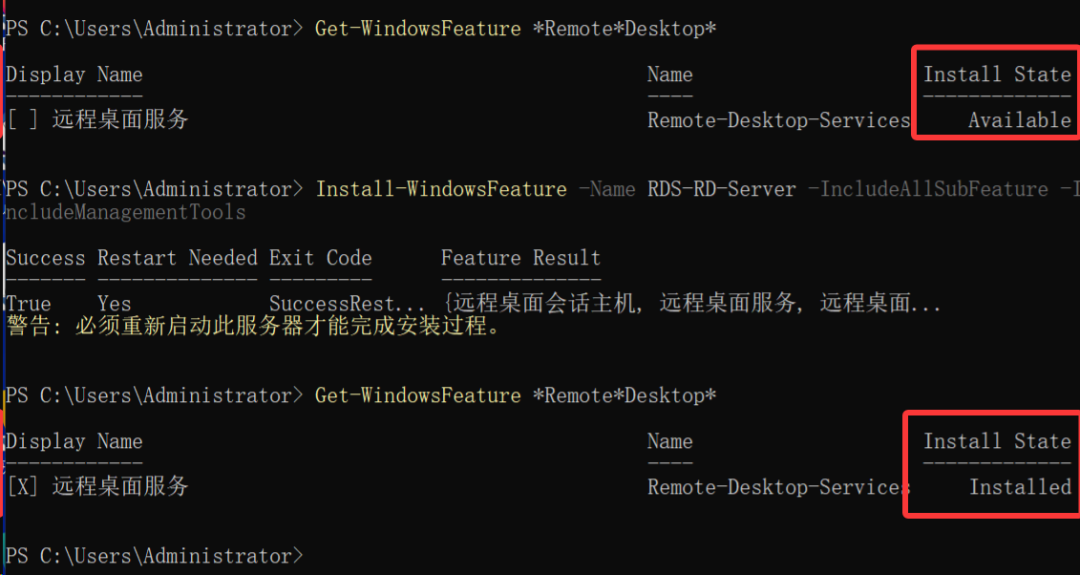Click the "Feature Result" column header
The height and width of the screenshot is (575, 1080).
coord(520,258)
